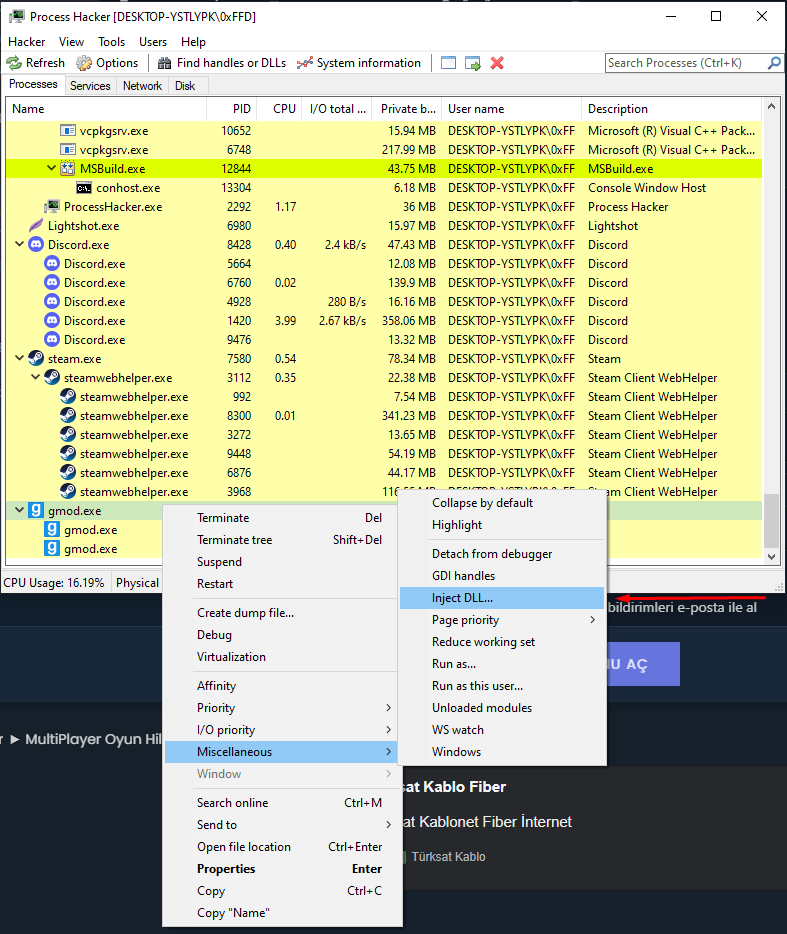
Task: Sort by the PID column header
Action: click(241, 109)
